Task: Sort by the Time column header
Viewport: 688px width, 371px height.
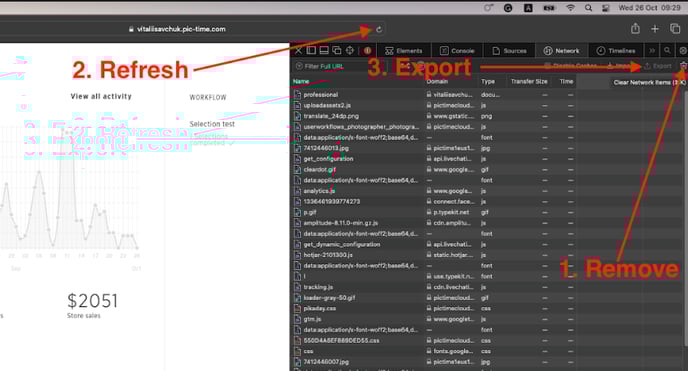Action: click(566, 82)
